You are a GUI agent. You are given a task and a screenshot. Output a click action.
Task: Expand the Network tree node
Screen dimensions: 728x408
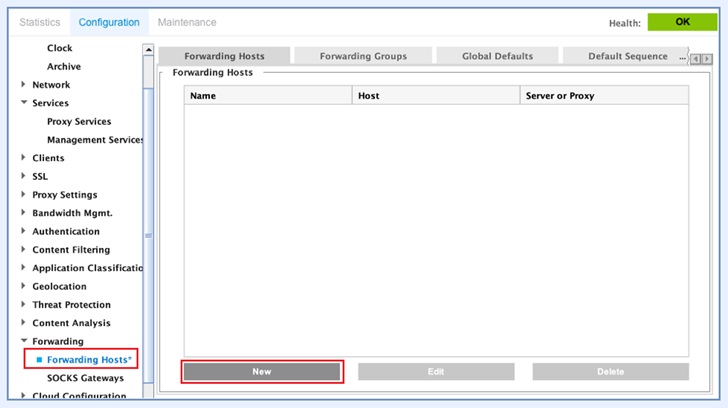point(23,85)
